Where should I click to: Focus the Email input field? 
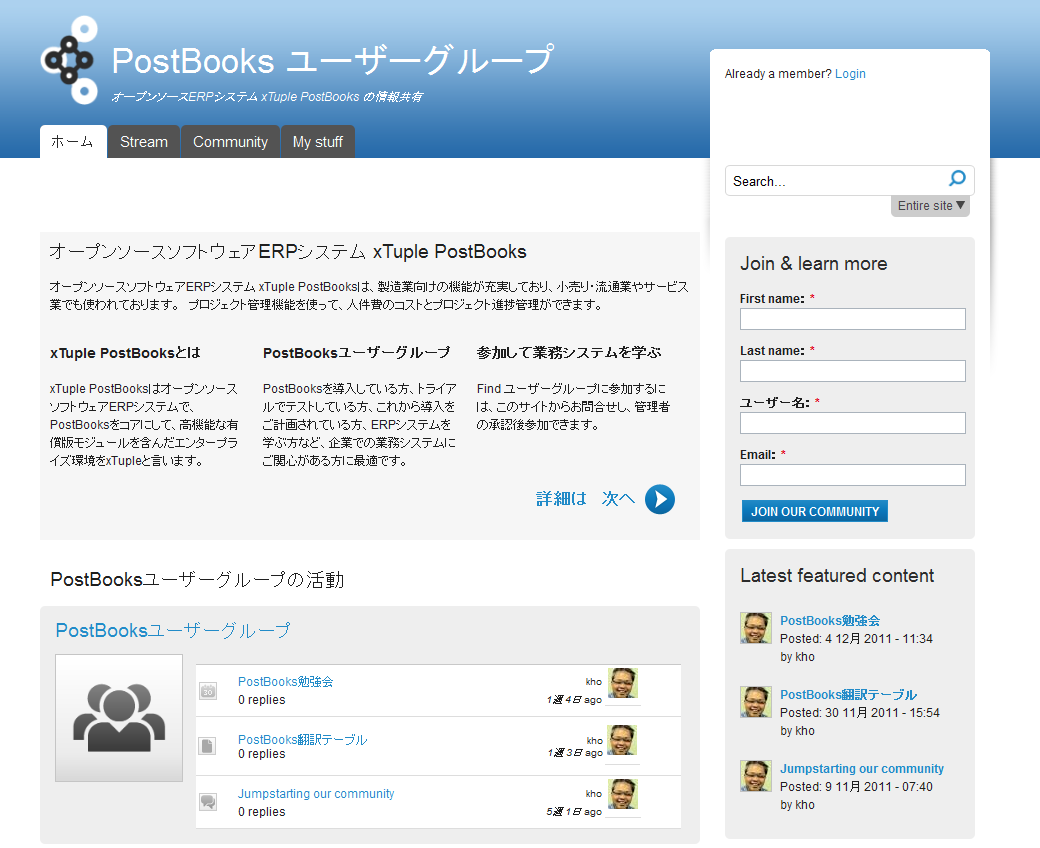(x=852, y=475)
